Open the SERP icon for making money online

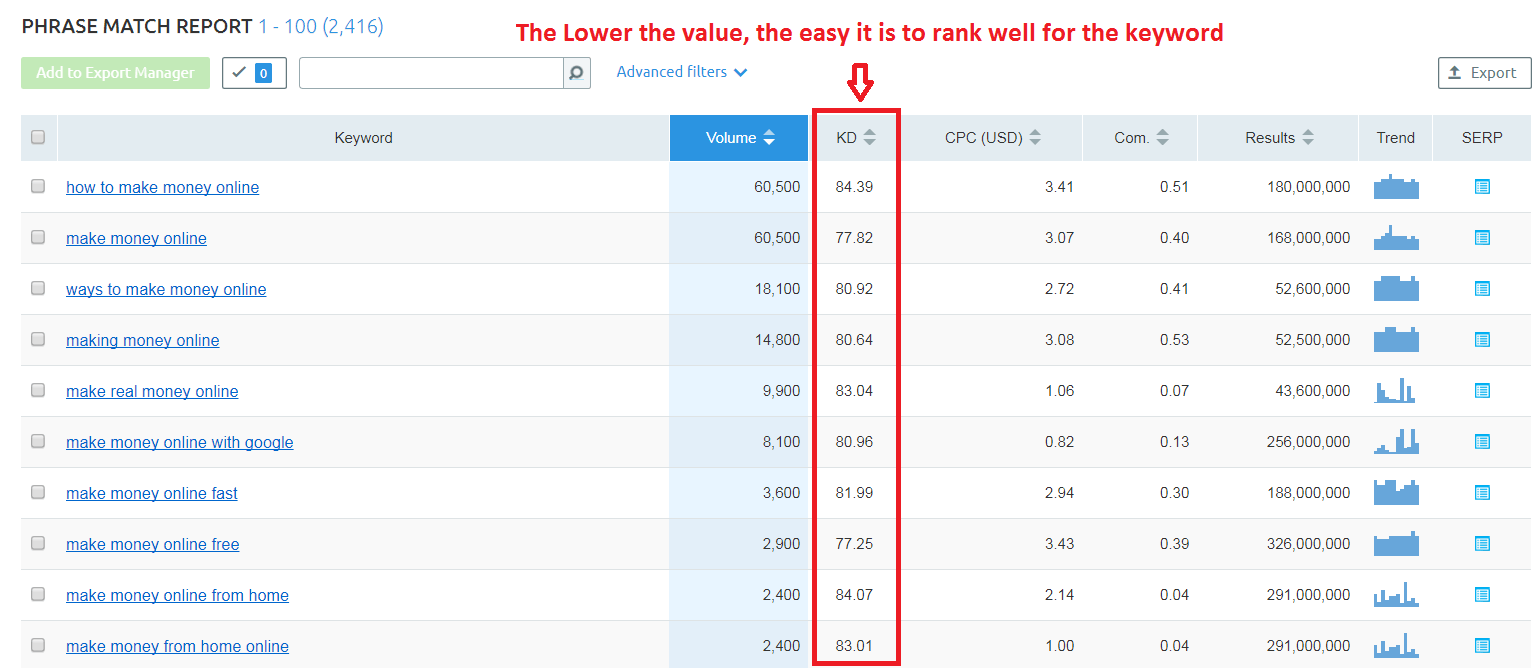tap(1482, 339)
